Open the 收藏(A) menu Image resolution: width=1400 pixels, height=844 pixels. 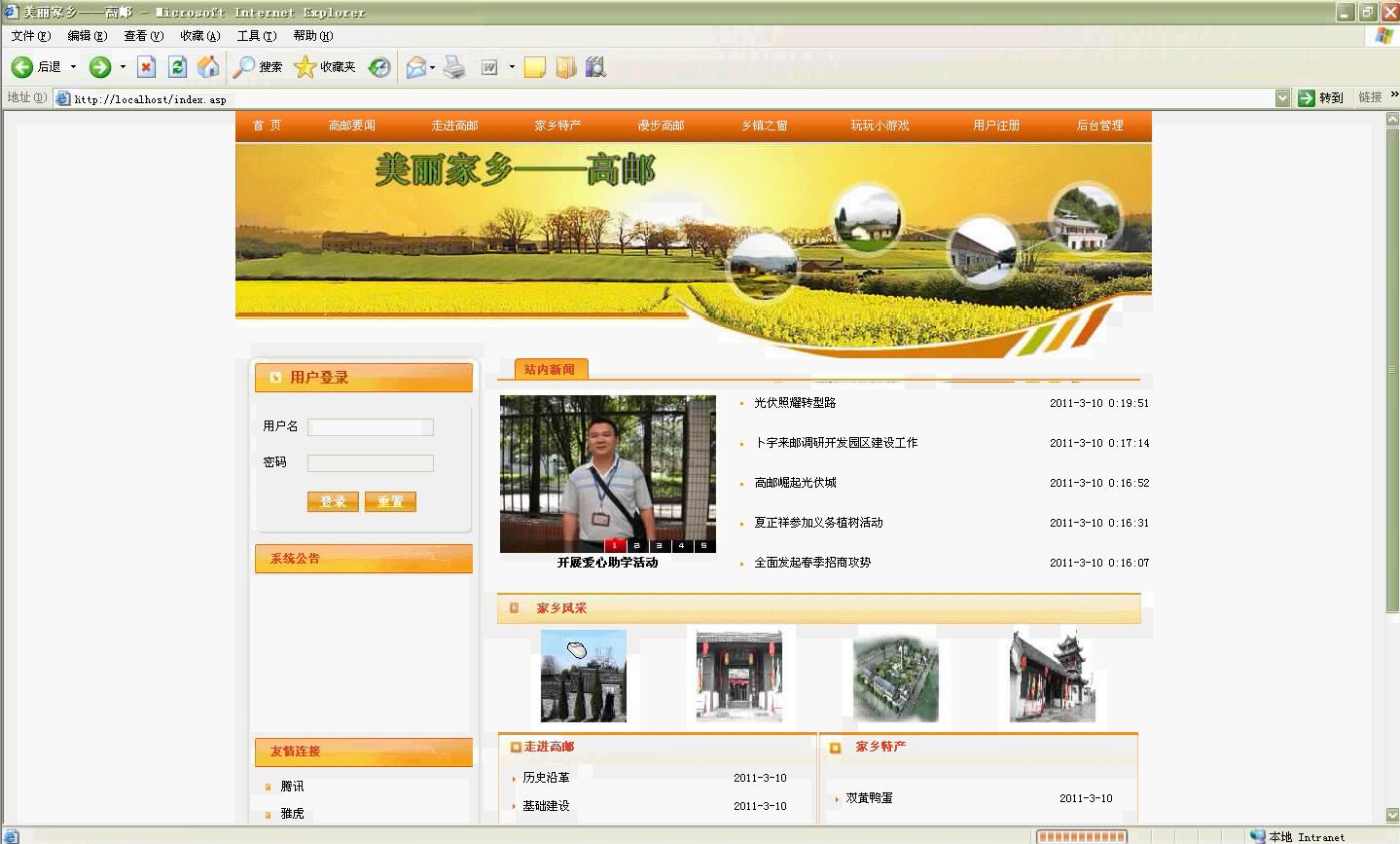pyautogui.click(x=199, y=36)
